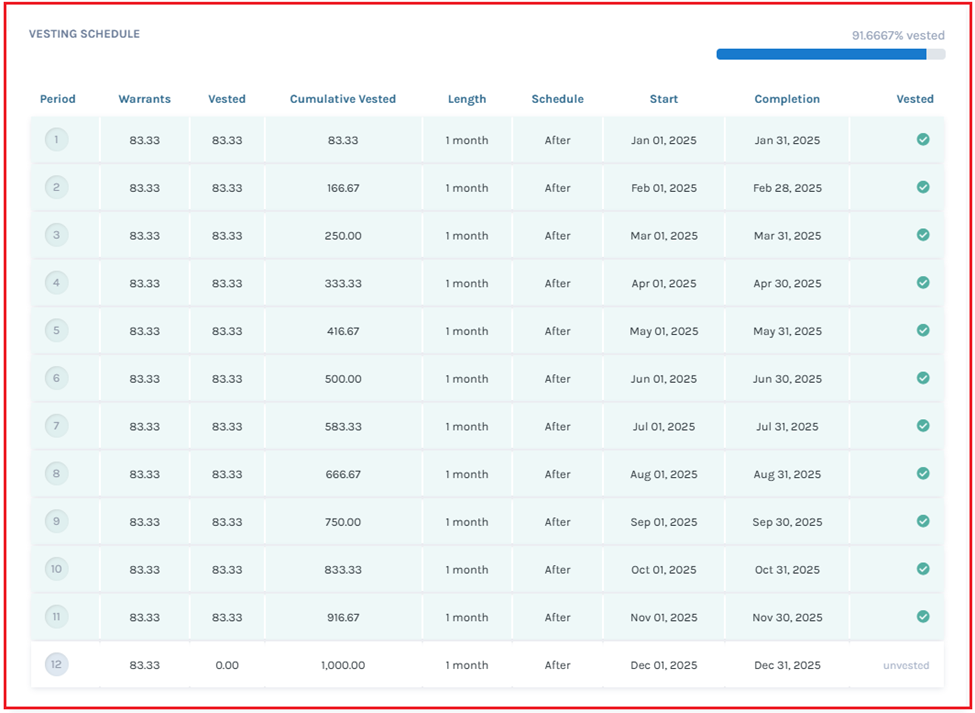Click the VESTING SCHEDULE heading
The width and height of the screenshot is (975, 713).
pyautogui.click(x=84, y=33)
